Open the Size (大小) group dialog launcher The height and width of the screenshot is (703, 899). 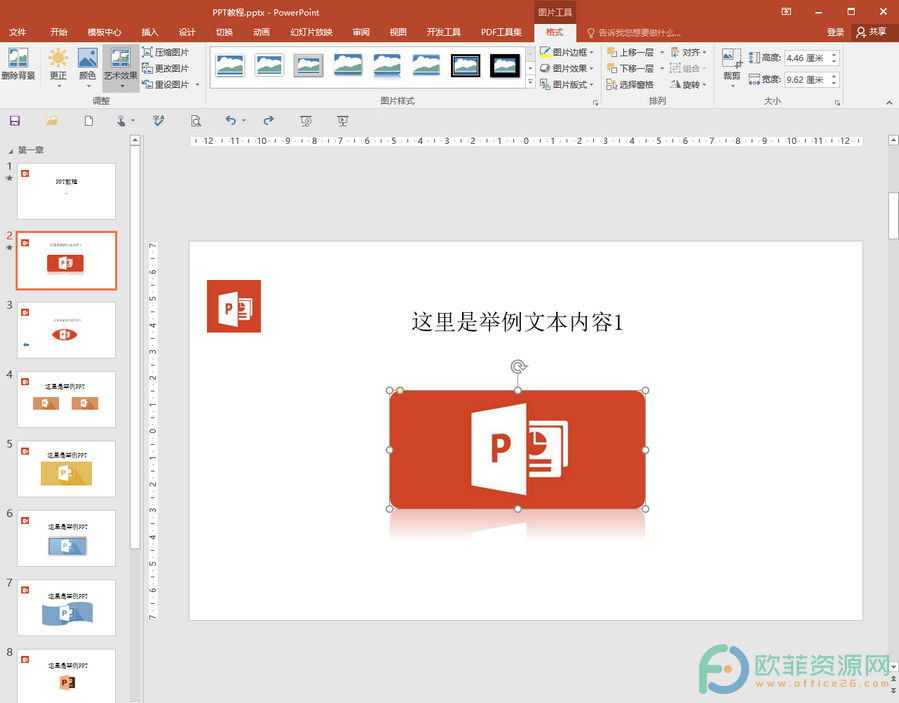(838, 103)
